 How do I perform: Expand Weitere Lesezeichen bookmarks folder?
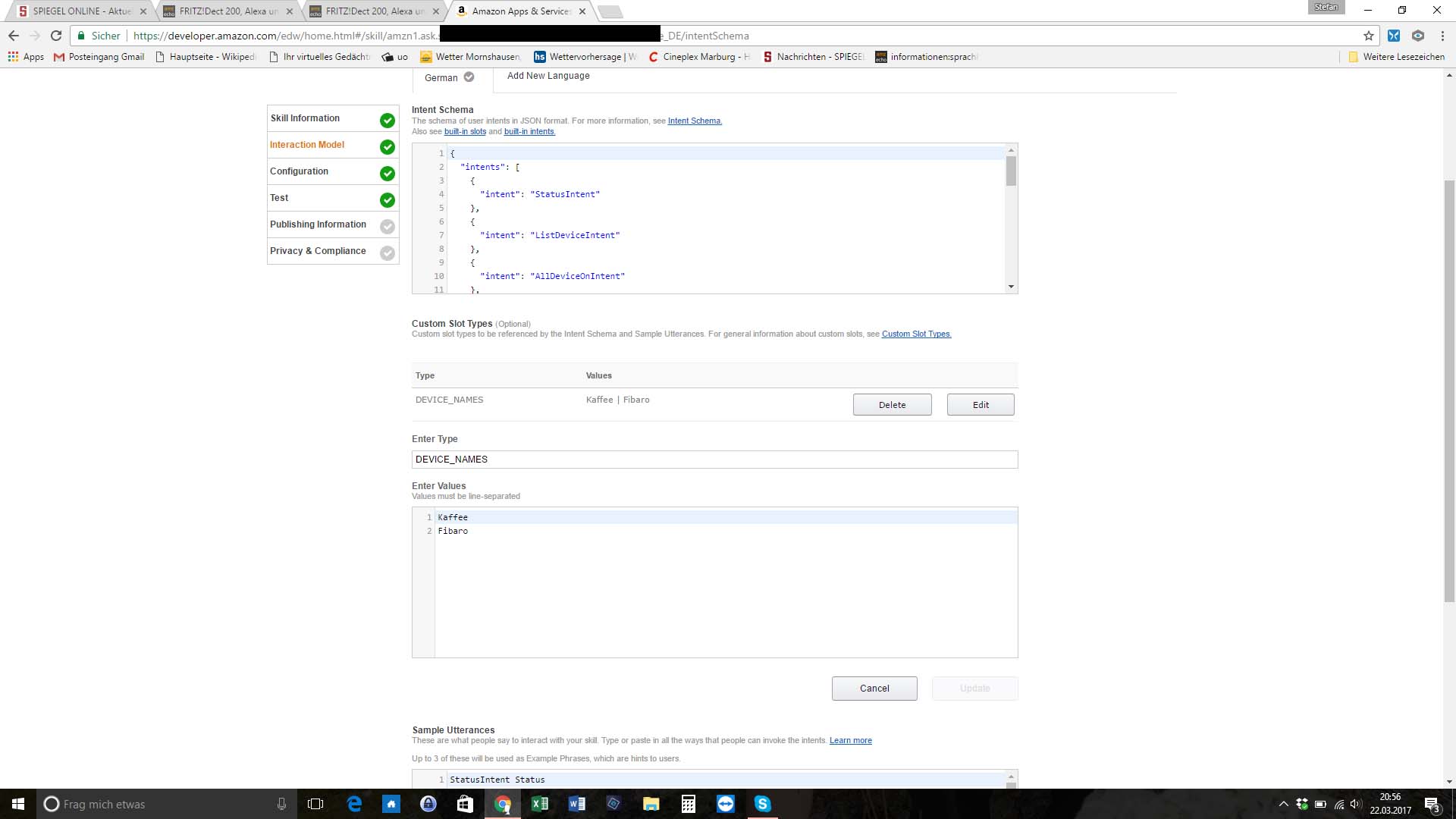1396,57
